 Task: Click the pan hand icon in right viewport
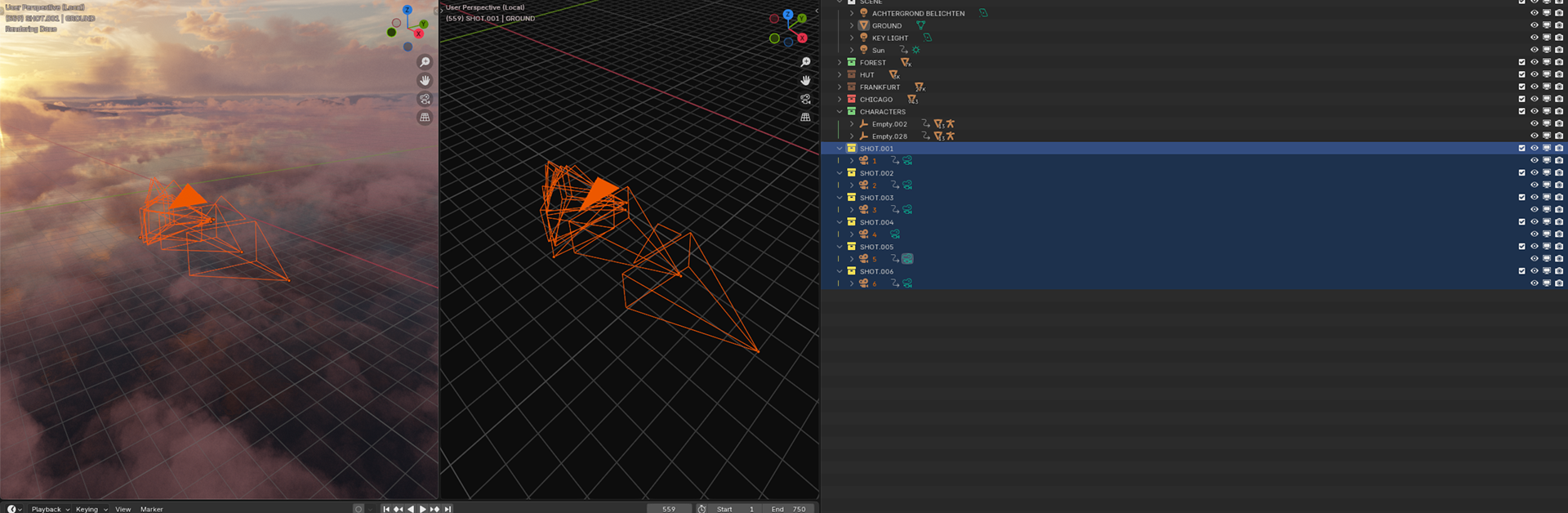pos(805,80)
